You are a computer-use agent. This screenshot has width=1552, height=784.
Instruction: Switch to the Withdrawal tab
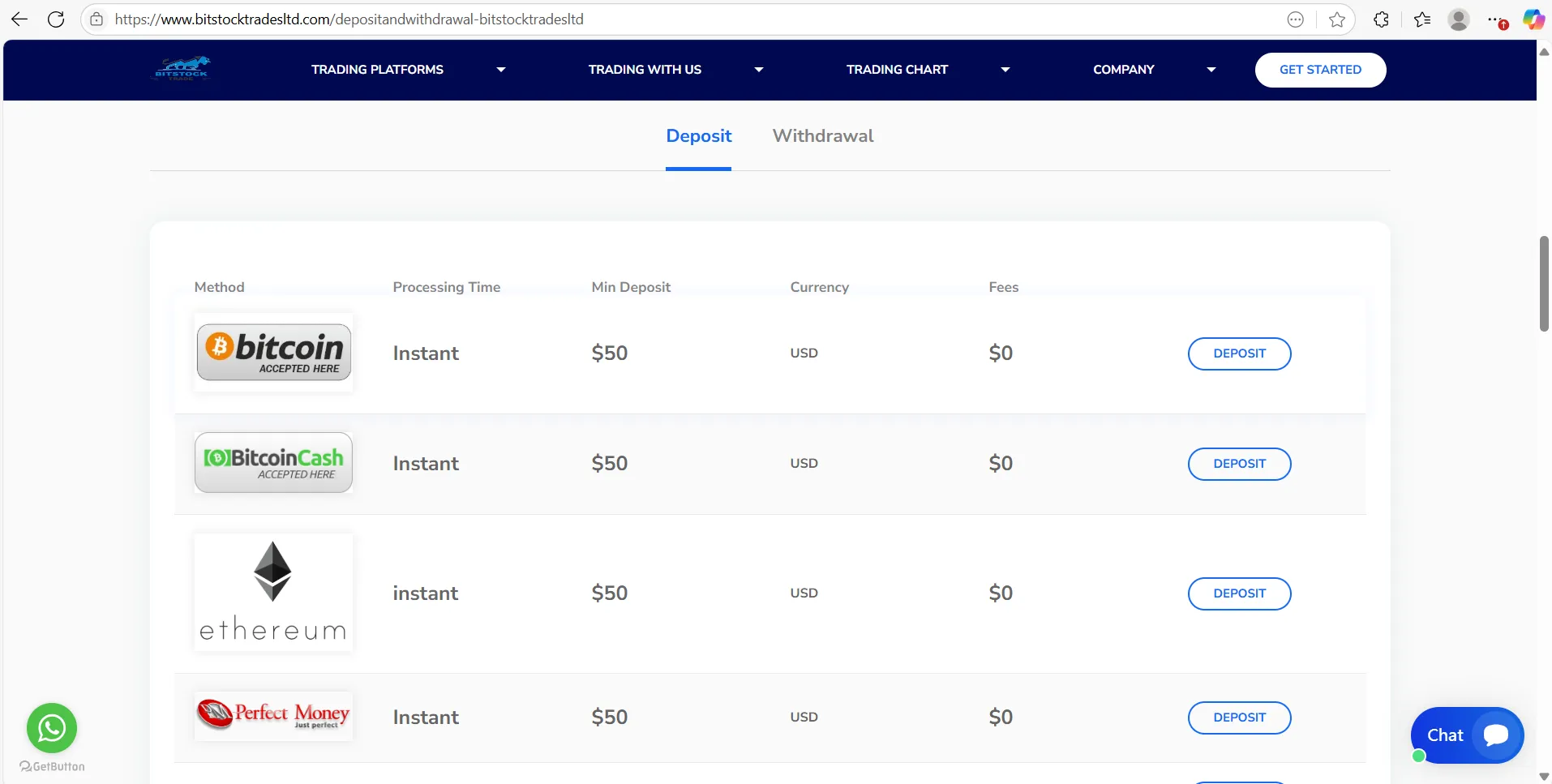coord(823,136)
